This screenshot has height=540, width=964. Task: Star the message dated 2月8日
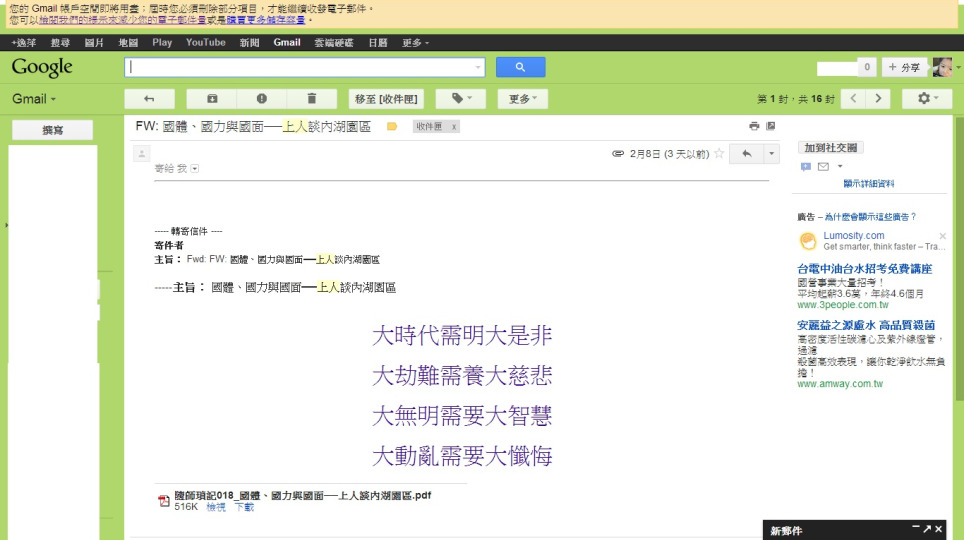(x=719, y=154)
